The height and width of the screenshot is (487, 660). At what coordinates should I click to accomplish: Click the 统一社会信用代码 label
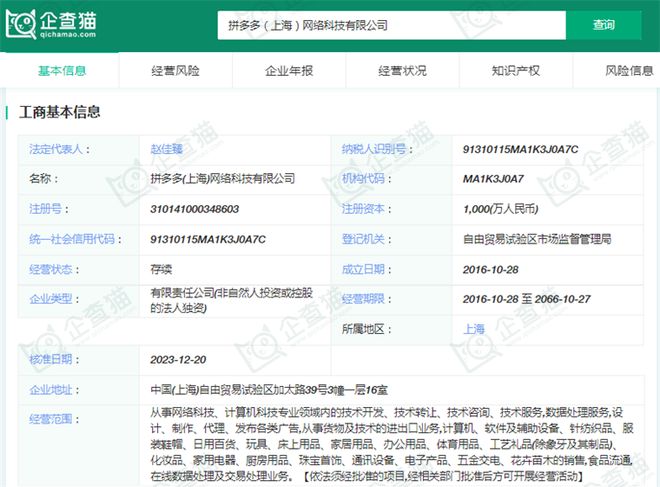click(72, 239)
